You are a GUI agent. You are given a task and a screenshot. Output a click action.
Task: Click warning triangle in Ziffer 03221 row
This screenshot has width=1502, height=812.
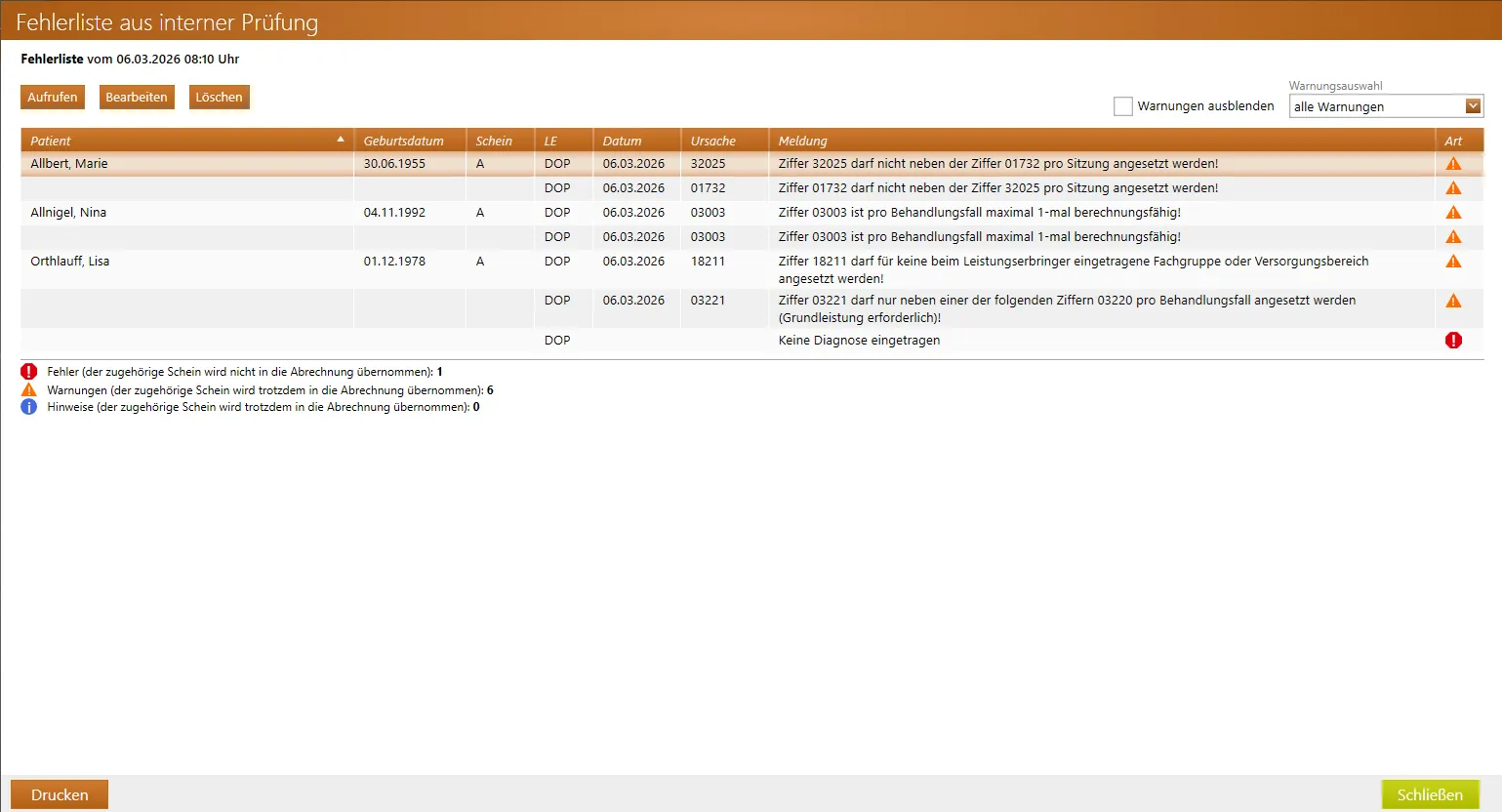click(x=1453, y=301)
